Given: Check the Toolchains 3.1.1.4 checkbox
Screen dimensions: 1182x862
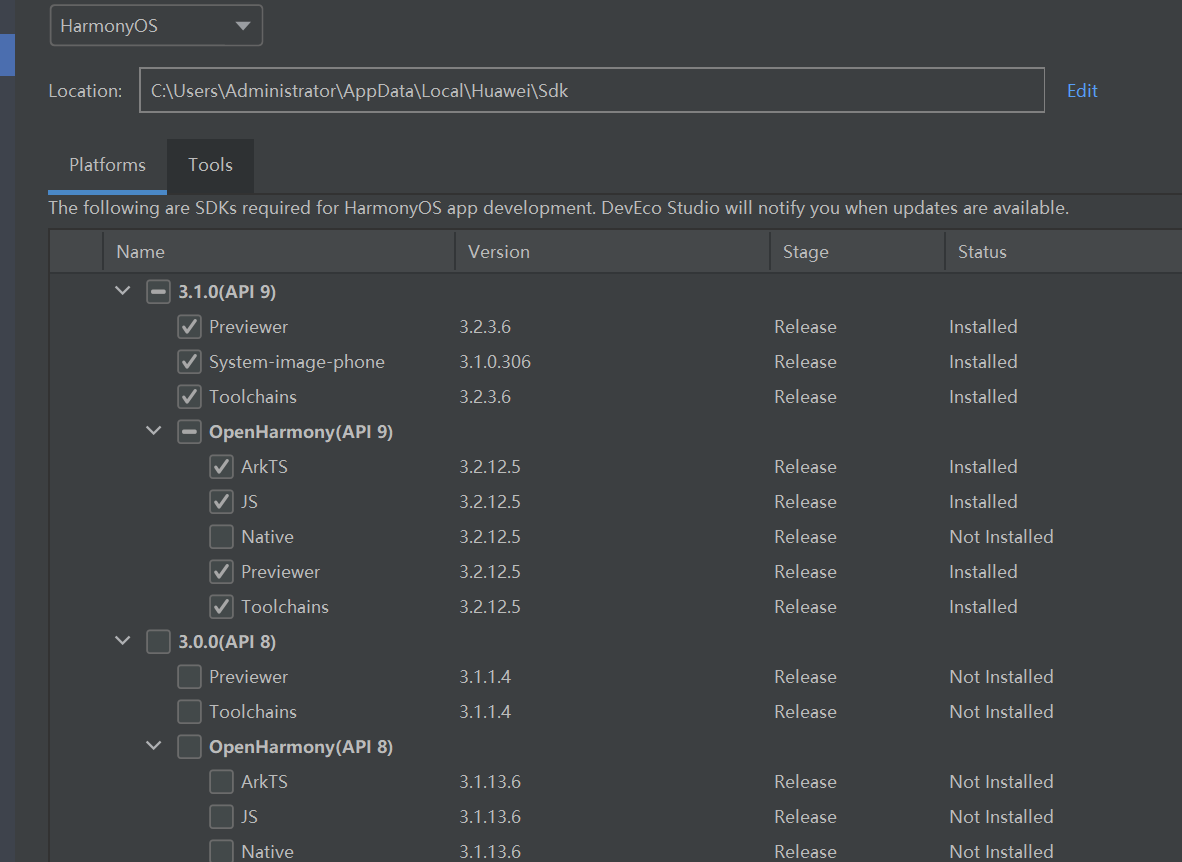Looking at the screenshot, I should tap(189, 712).
